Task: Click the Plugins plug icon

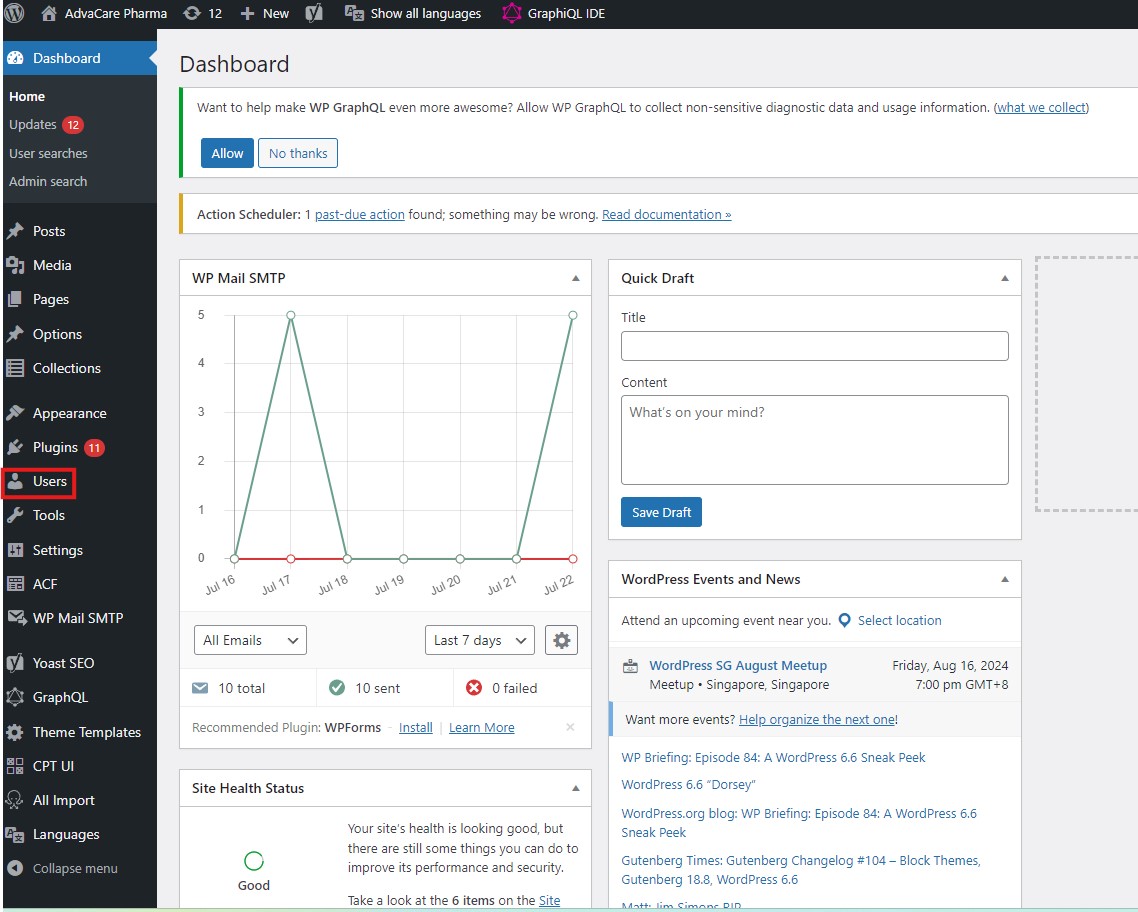Action: tap(15, 448)
